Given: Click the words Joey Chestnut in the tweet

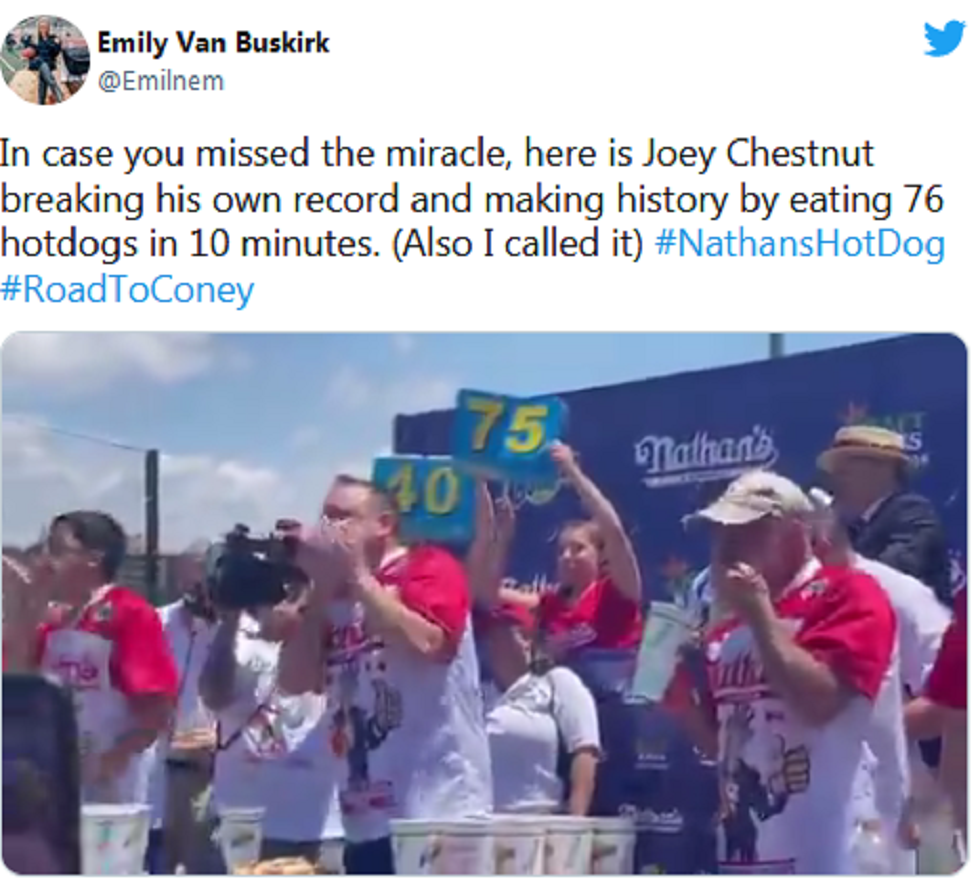Looking at the screenshot, I should pos(758,154).
